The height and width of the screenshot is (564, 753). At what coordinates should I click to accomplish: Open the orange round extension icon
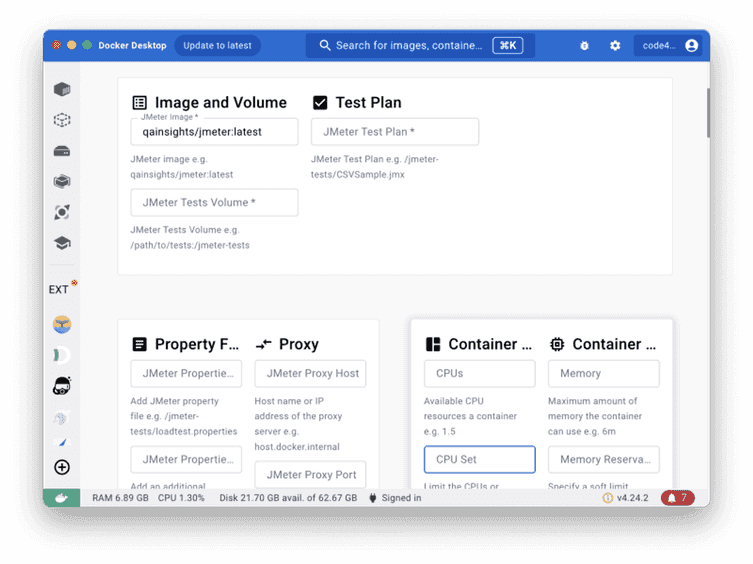point(62,325)
